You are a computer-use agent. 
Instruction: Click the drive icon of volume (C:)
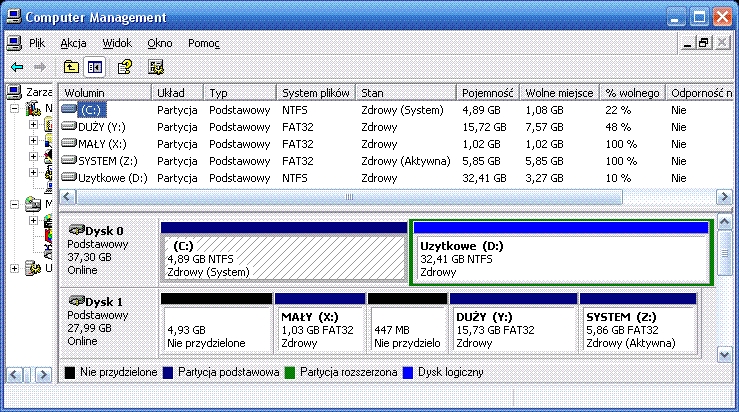[x=69, y=109]
